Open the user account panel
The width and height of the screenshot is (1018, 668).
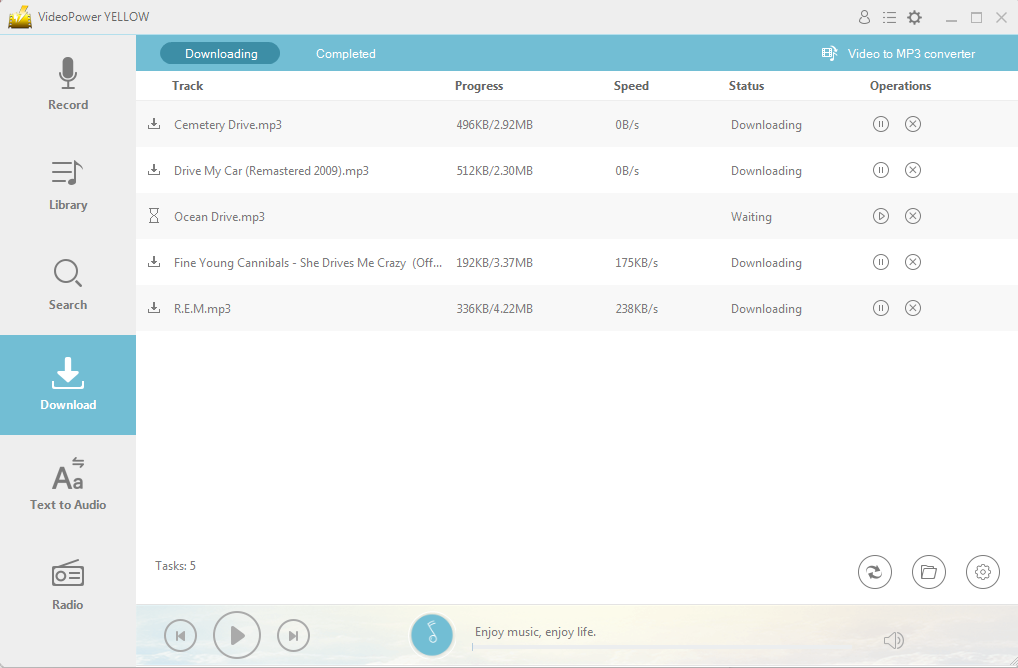tap(864, 17)
